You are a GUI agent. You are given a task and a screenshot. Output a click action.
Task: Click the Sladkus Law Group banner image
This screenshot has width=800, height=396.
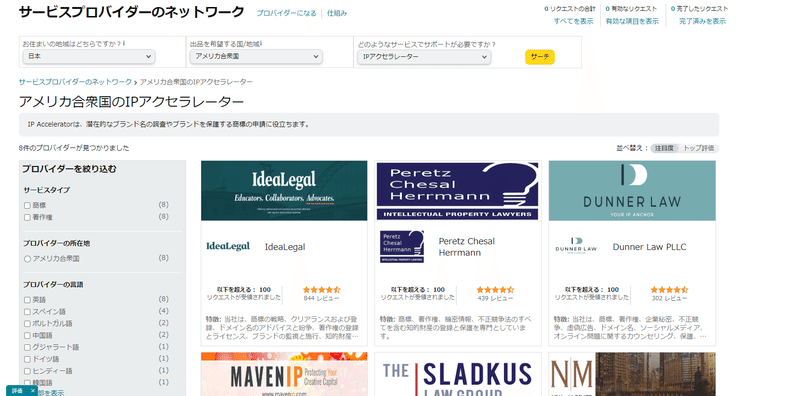(458, 374)
